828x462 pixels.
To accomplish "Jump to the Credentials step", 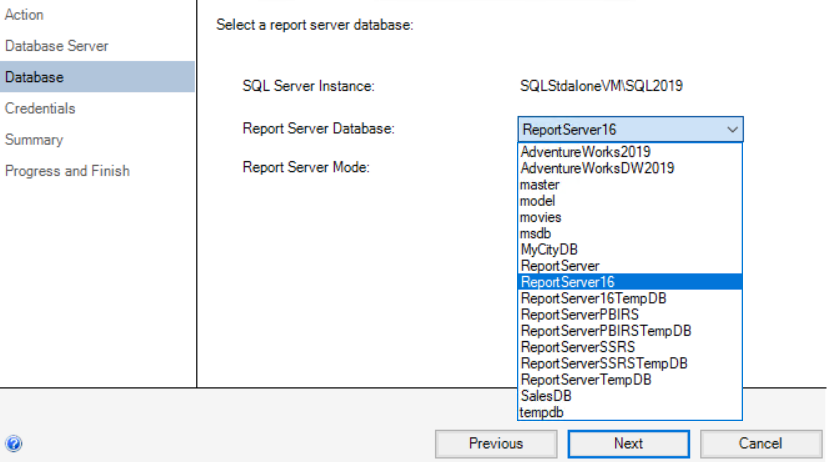I will pos(97,108).
